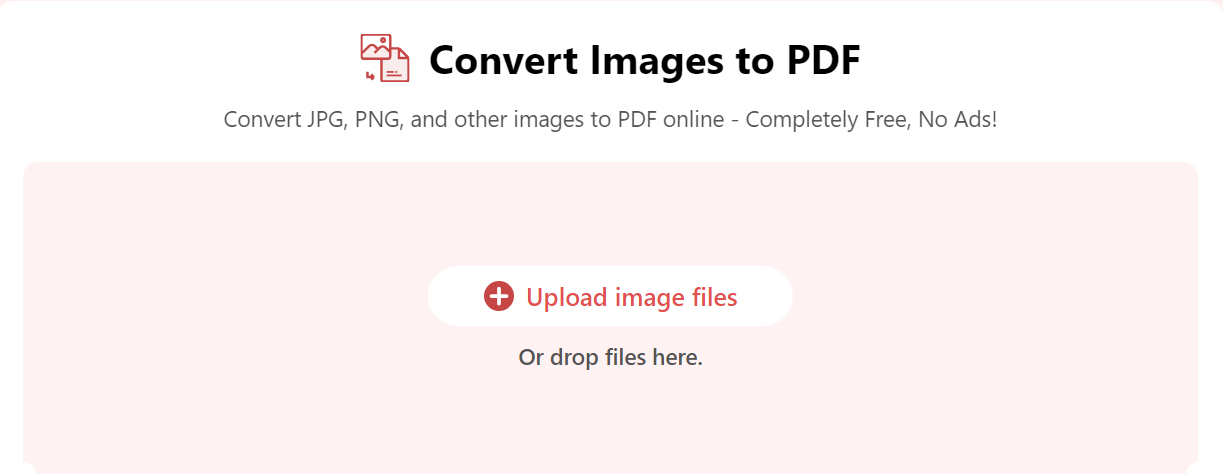The image size is (1223, 474).
Task: Click the word "Images" in the heading
Action: point(651,60)
